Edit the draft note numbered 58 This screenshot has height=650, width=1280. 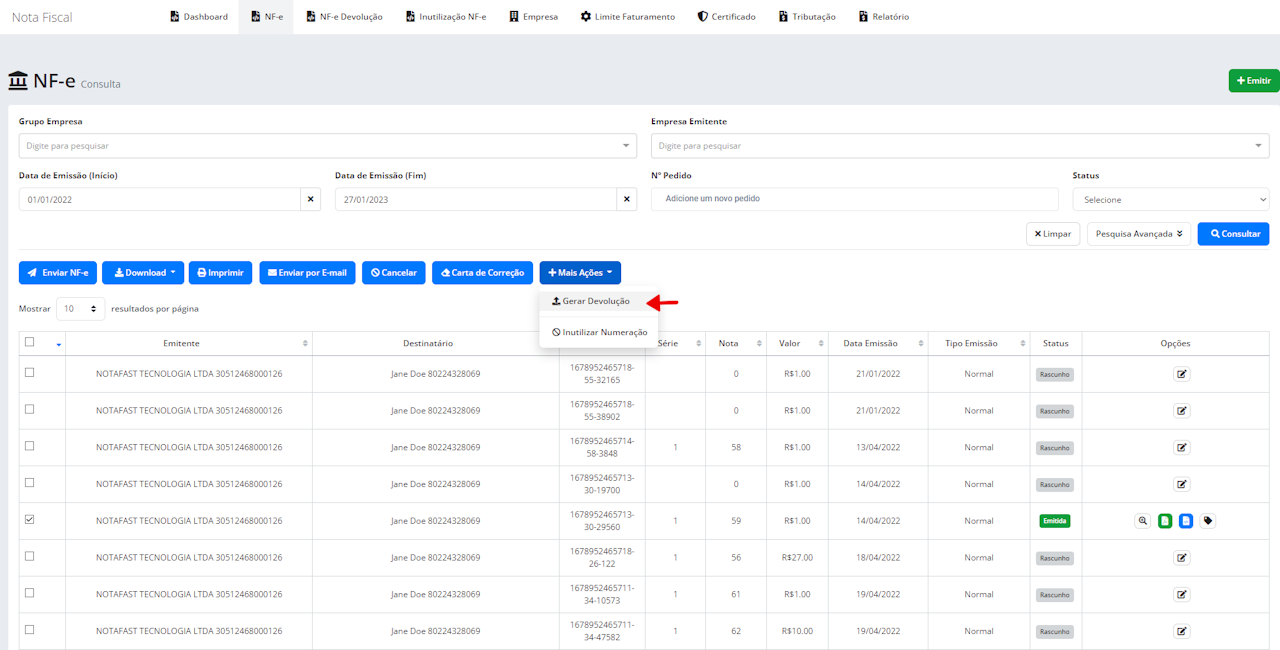coord(1182,447)
